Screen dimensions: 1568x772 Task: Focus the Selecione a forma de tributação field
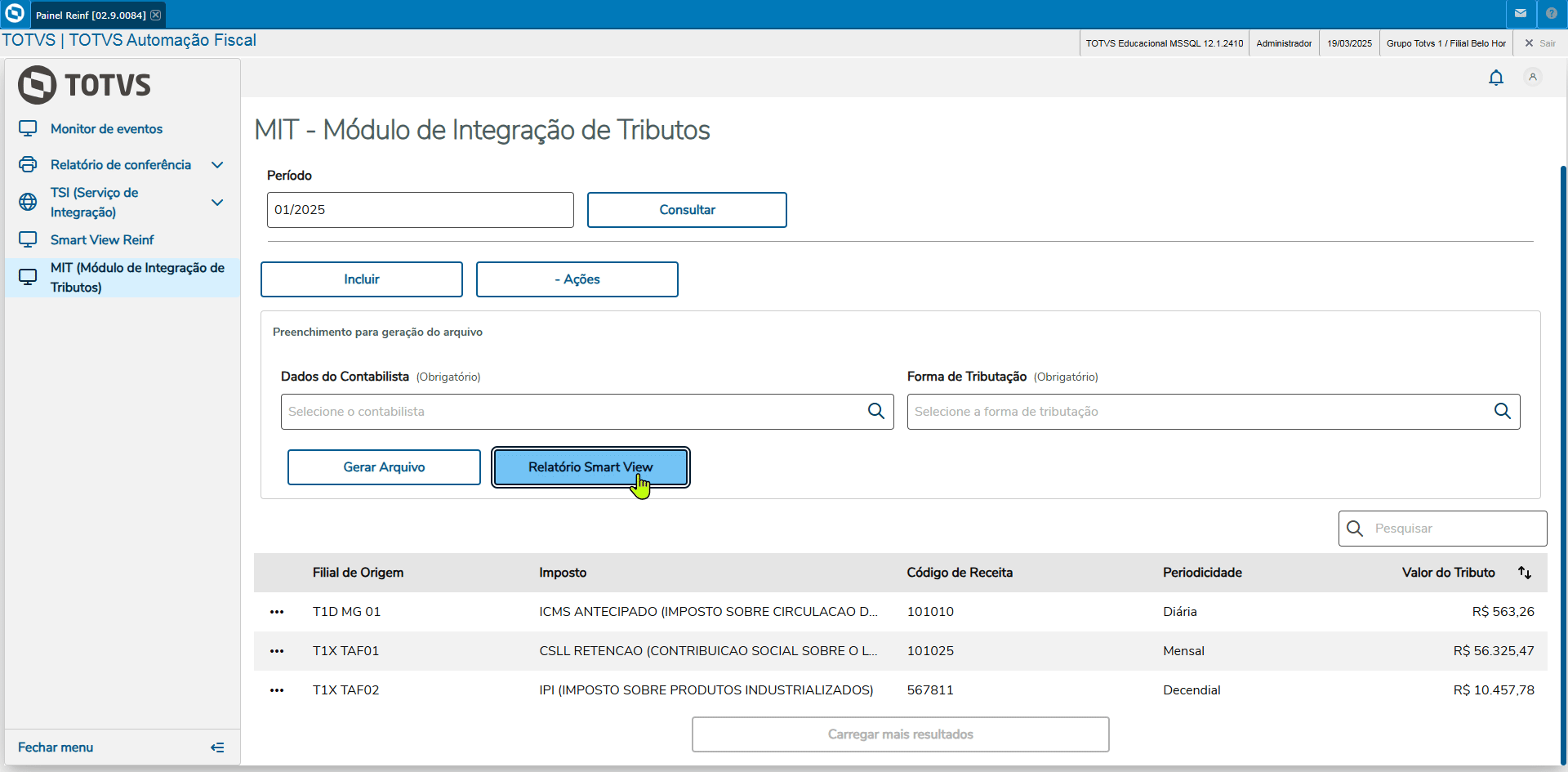coord(1214,412)
